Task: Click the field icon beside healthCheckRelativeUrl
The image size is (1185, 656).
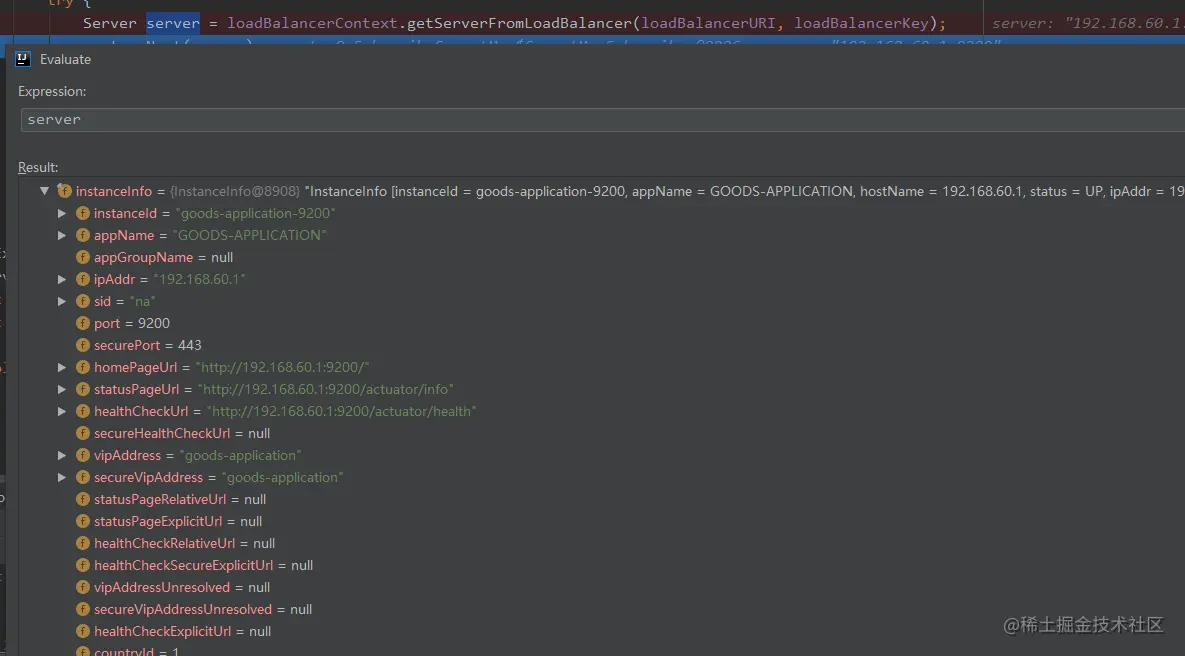Action: (x=83, y=543)
